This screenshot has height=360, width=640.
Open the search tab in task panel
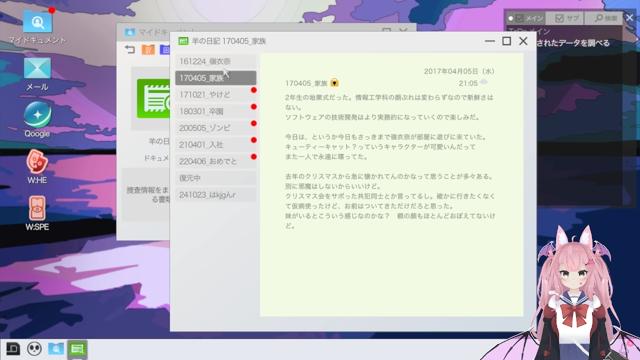click(604, 18)
